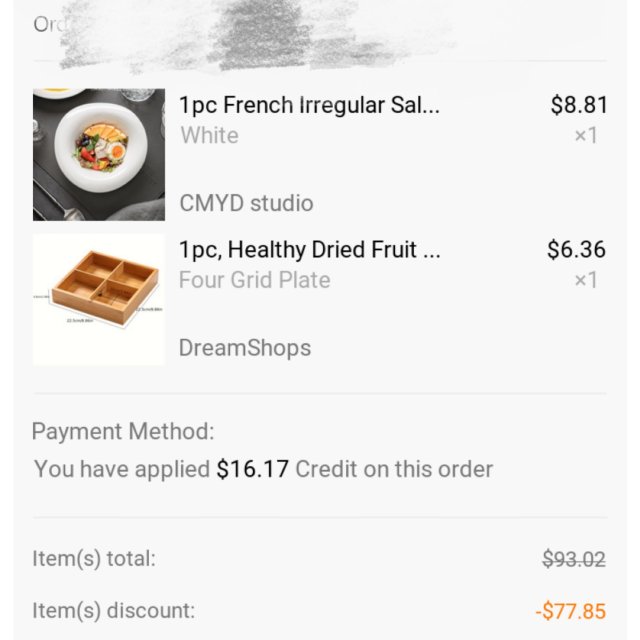The image size is (640, 640).
Task: Click the "You have applied" text
Action: pyautogui.click(x=121, y=469)
